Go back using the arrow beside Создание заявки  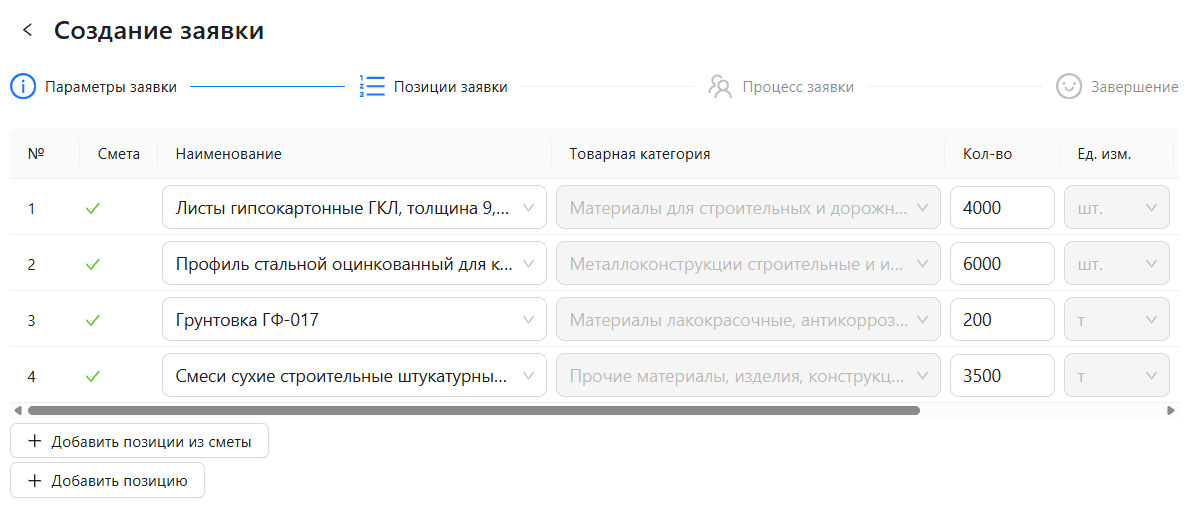click(x=28, y=30)
